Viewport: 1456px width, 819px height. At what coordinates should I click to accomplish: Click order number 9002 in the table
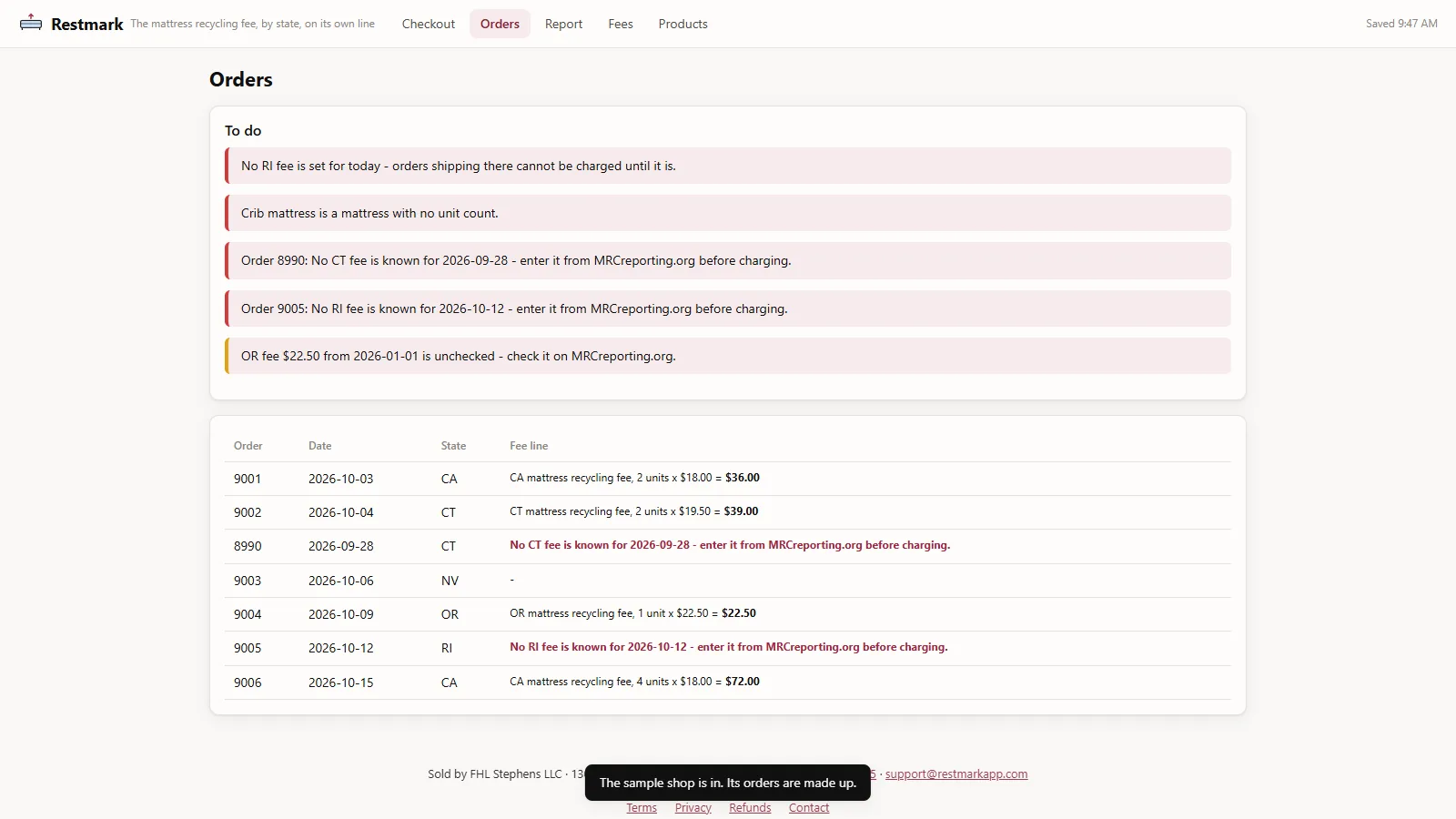[x=248, y=512]
